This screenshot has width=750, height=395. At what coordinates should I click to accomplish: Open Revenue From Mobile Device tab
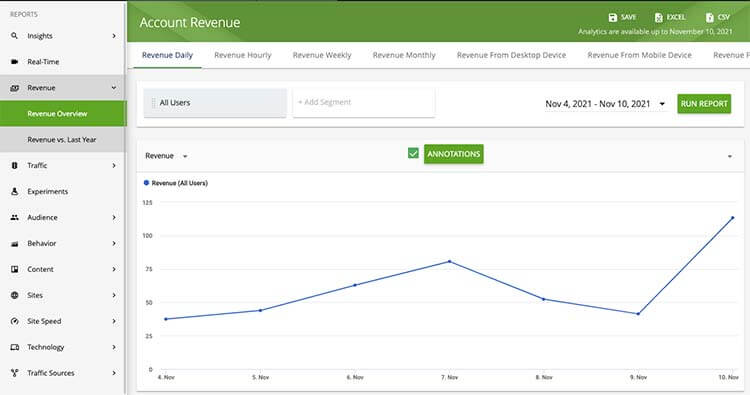click(640, 55)
